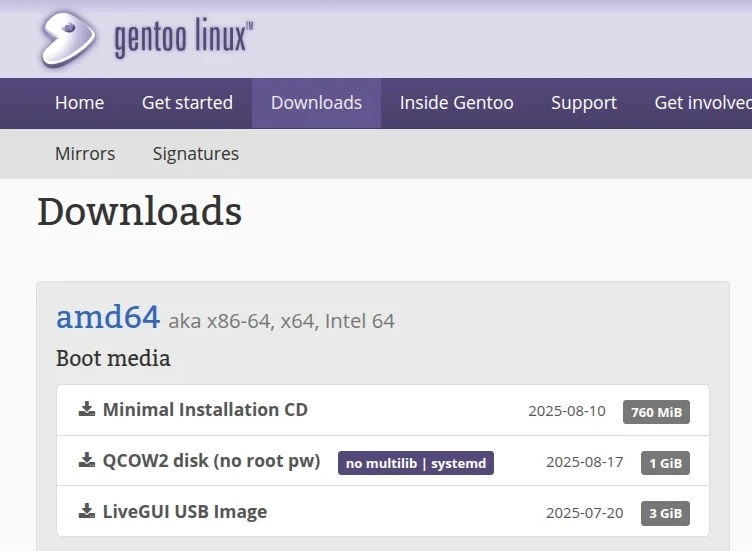The width and height of the screenshot is (752, 551).
Task: Click the amd64 architecture heading link
Action: click(108, 317)
